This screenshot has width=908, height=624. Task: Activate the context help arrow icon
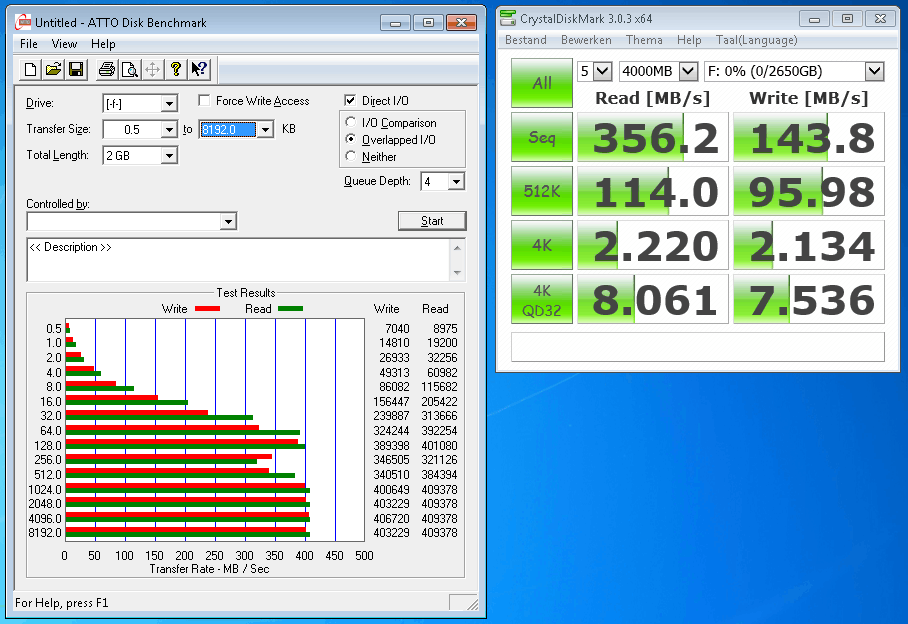click(199, 69)
